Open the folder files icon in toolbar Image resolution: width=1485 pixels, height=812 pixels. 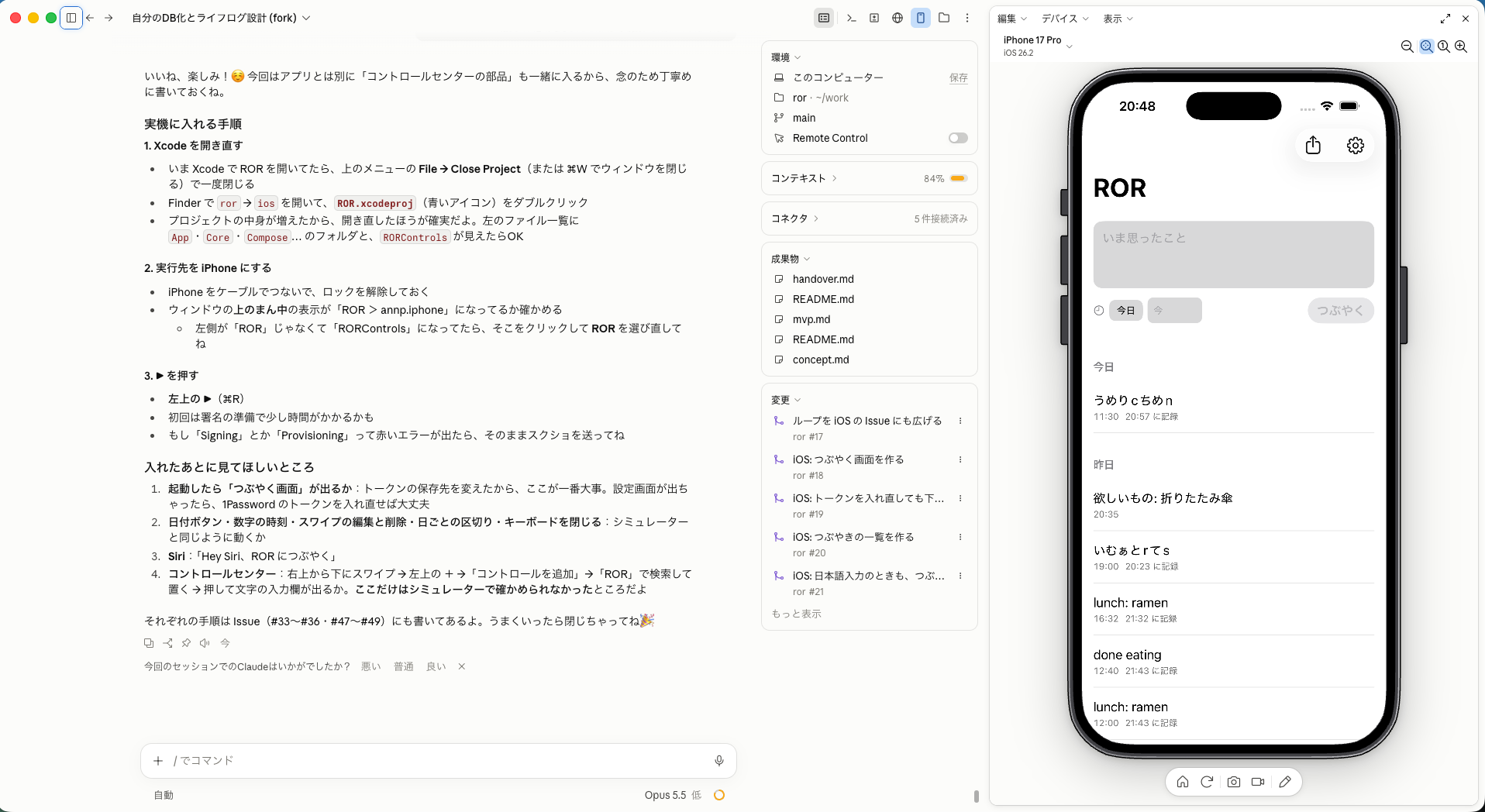click(x=944, y=18)
